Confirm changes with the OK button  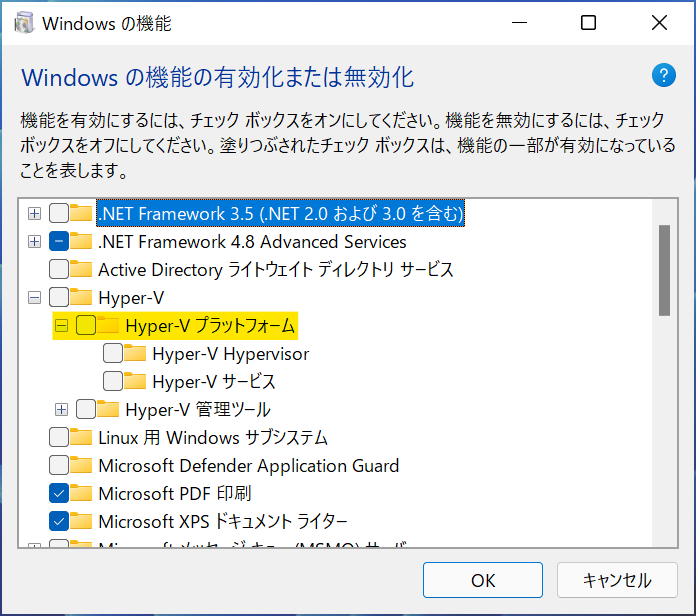pyautogui.click(x=482, y=580)
